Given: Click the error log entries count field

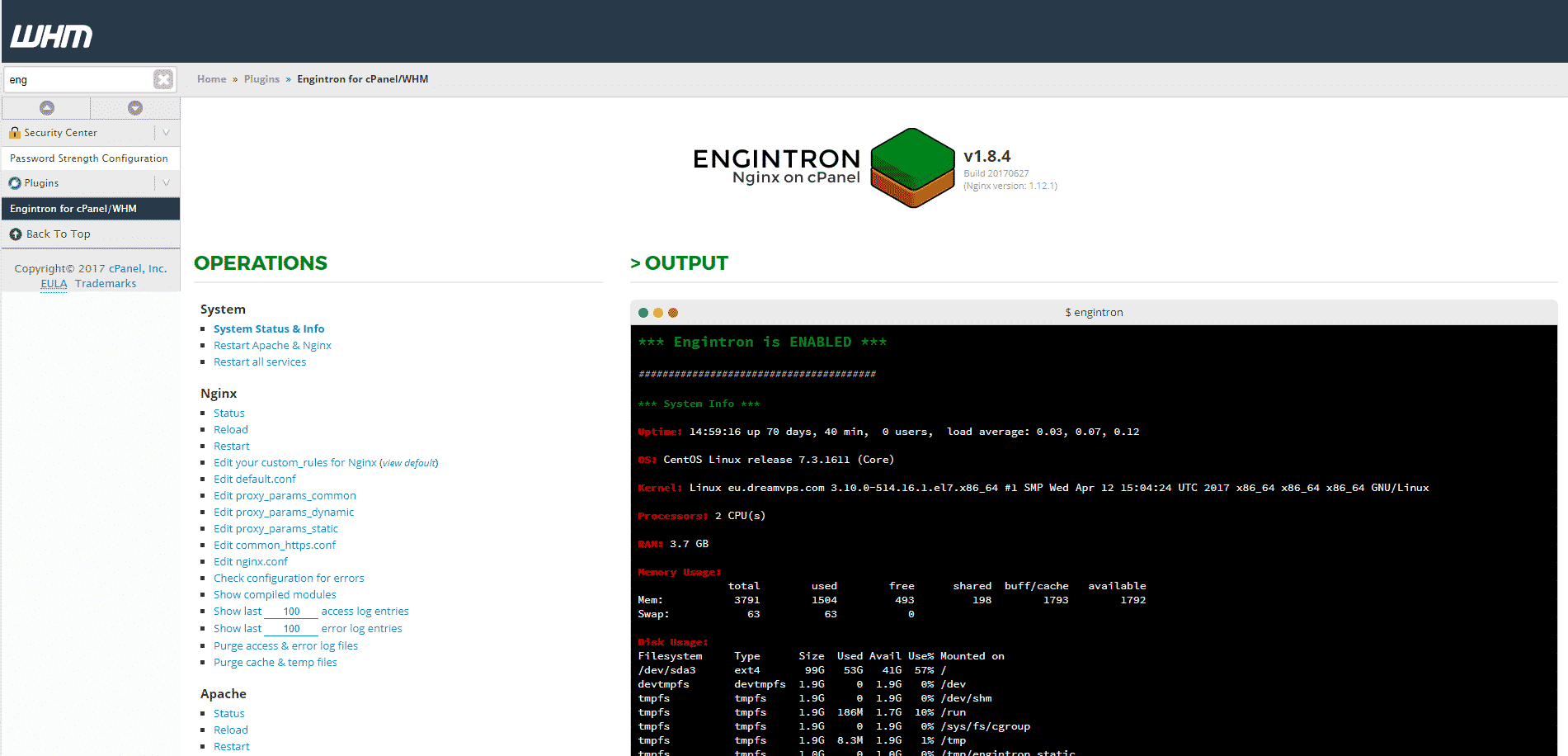Looking at the screenshot, I should tap(291, 629).
